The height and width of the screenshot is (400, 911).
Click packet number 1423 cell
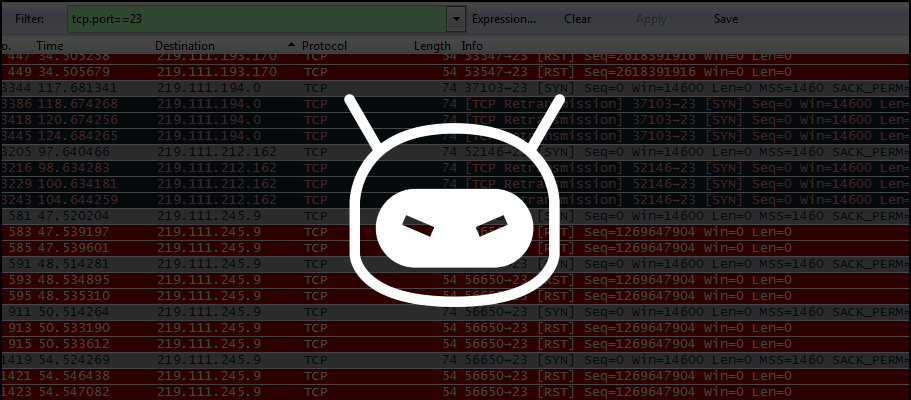point(18,392)
